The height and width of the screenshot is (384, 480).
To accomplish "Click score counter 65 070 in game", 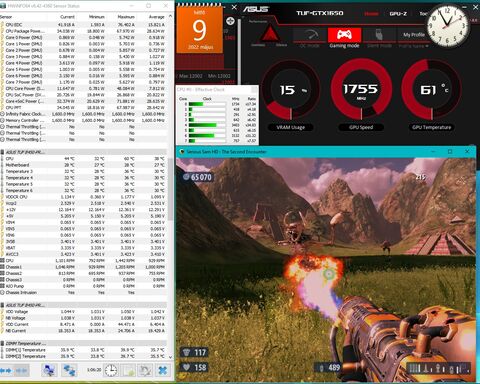I will coord(197,177).
